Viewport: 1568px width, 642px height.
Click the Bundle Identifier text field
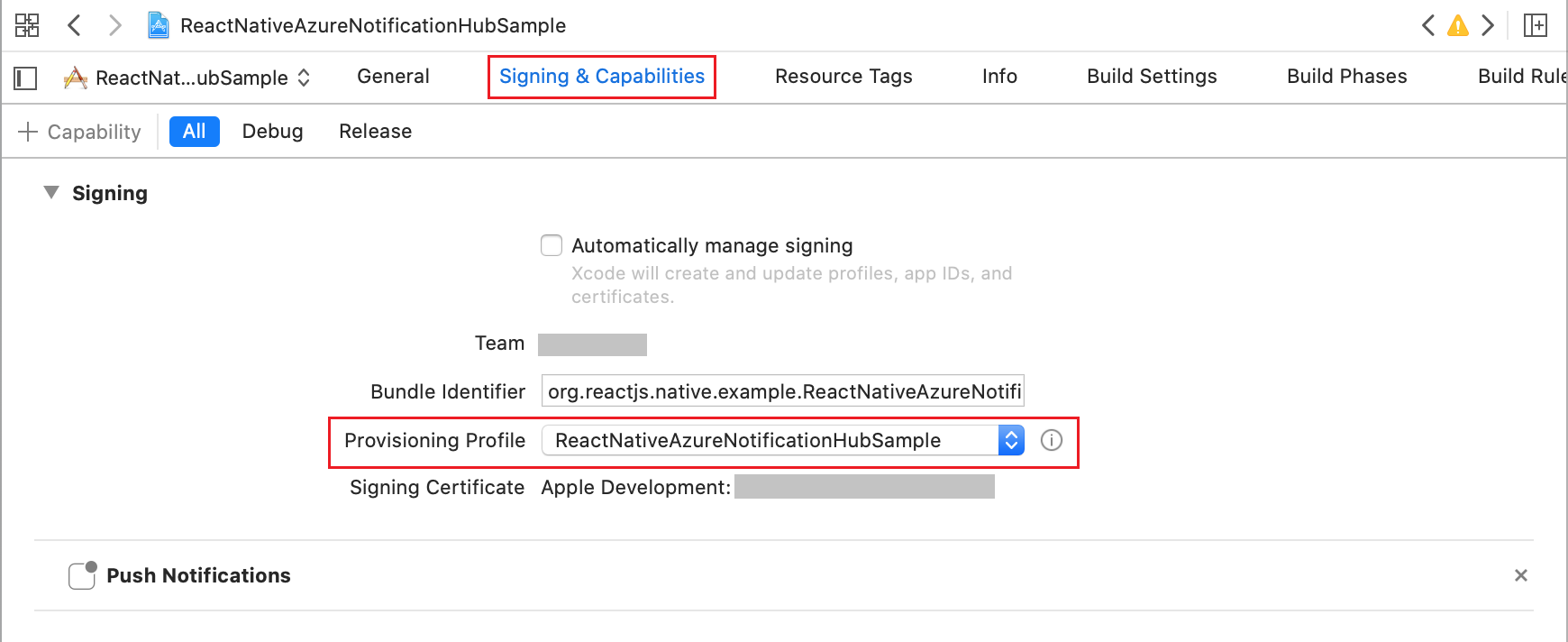[x=782, y=391]
